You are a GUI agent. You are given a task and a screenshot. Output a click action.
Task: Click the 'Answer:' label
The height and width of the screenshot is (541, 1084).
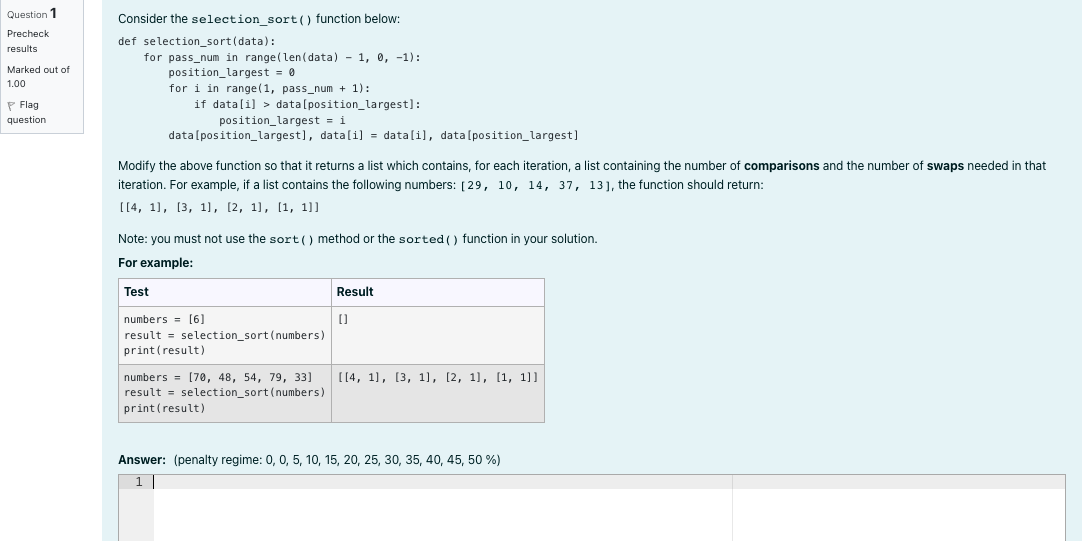142,460
